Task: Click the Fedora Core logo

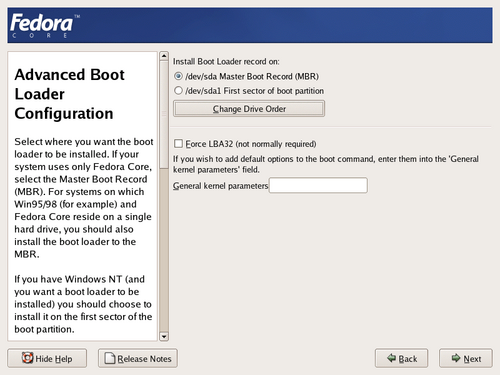Action: coord(45,26)
